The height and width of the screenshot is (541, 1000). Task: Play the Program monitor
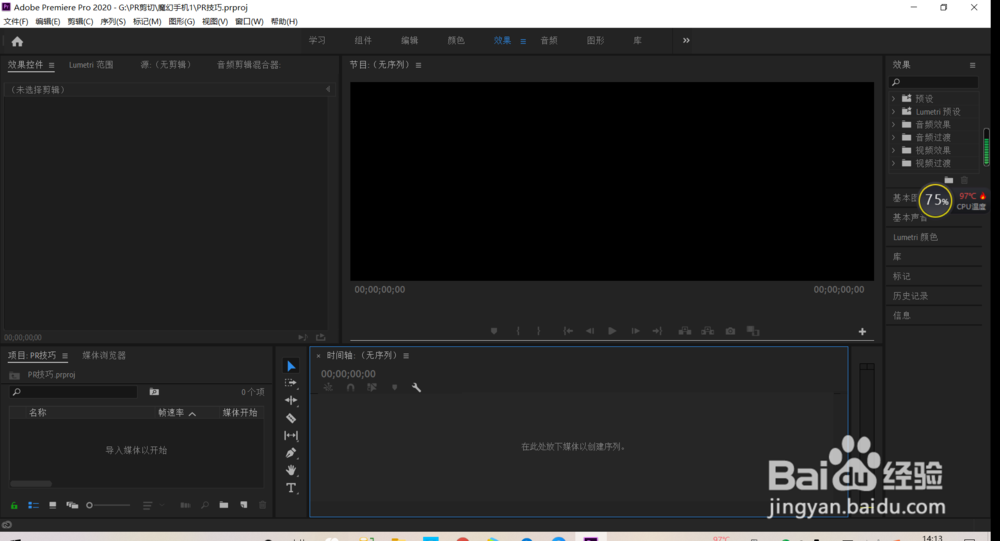click(612, 331)
